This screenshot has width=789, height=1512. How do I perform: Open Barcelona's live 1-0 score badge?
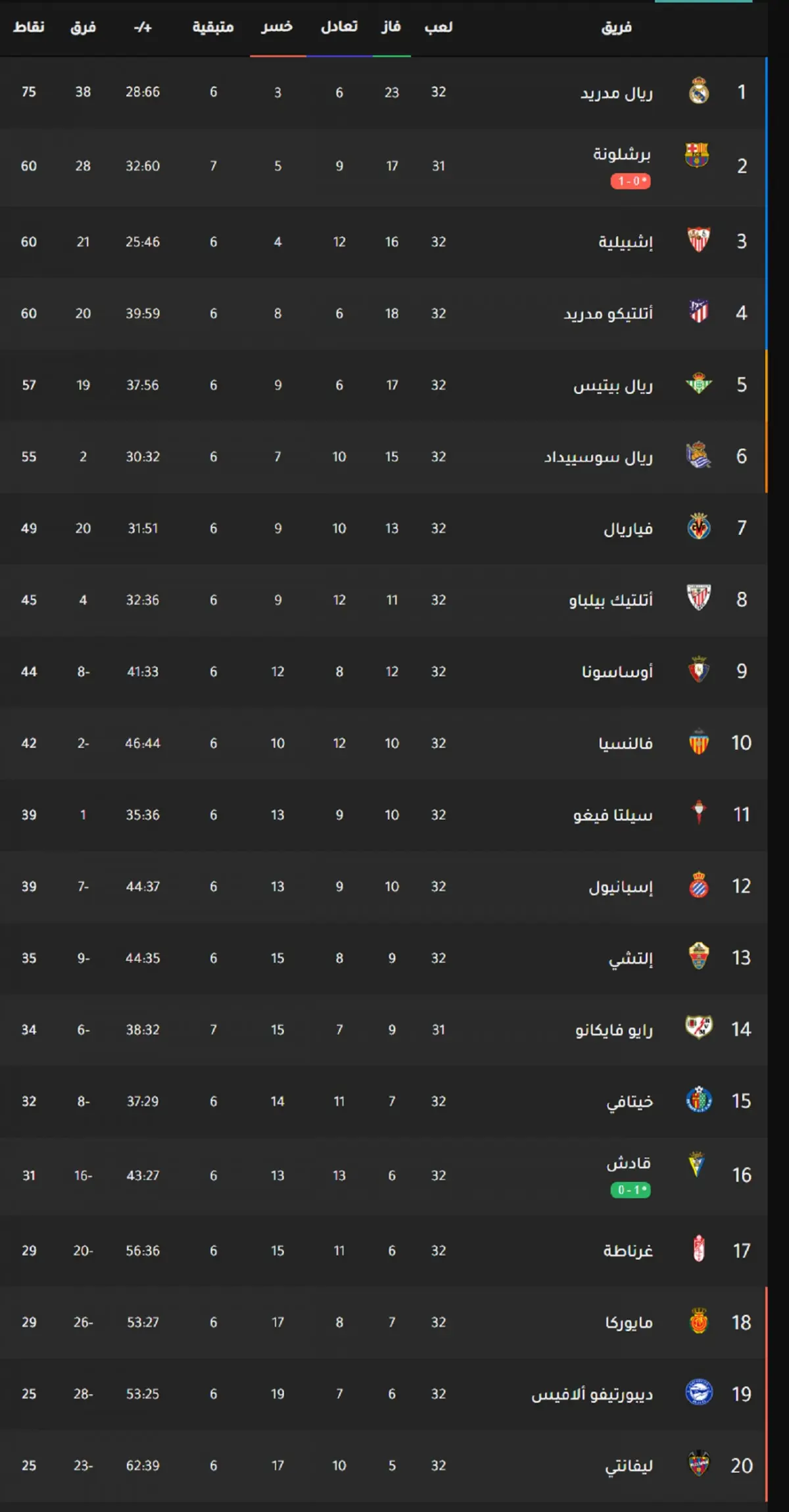[x=631, y=181]
